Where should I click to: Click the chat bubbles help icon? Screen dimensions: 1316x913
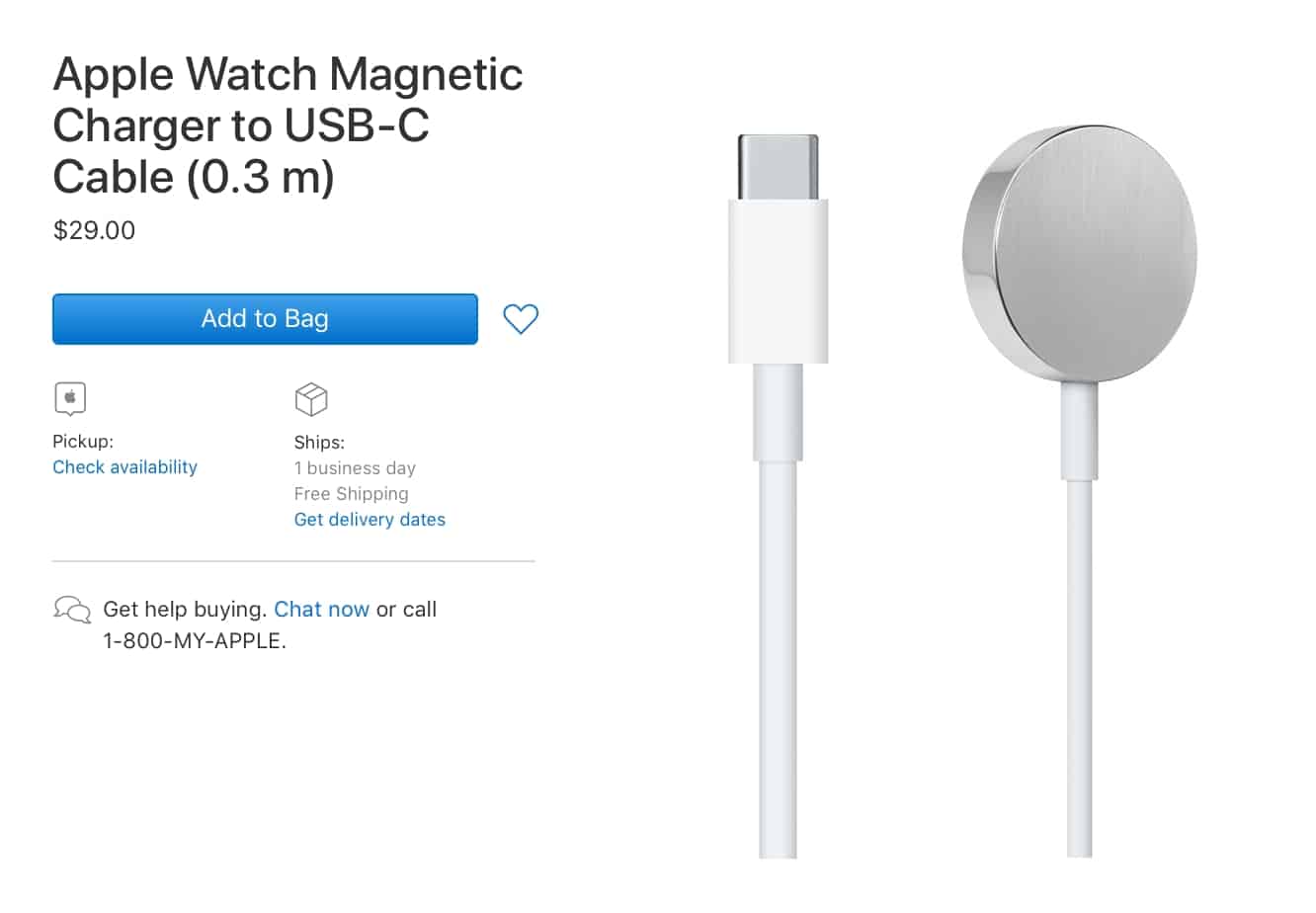click(x=72, y=610)
